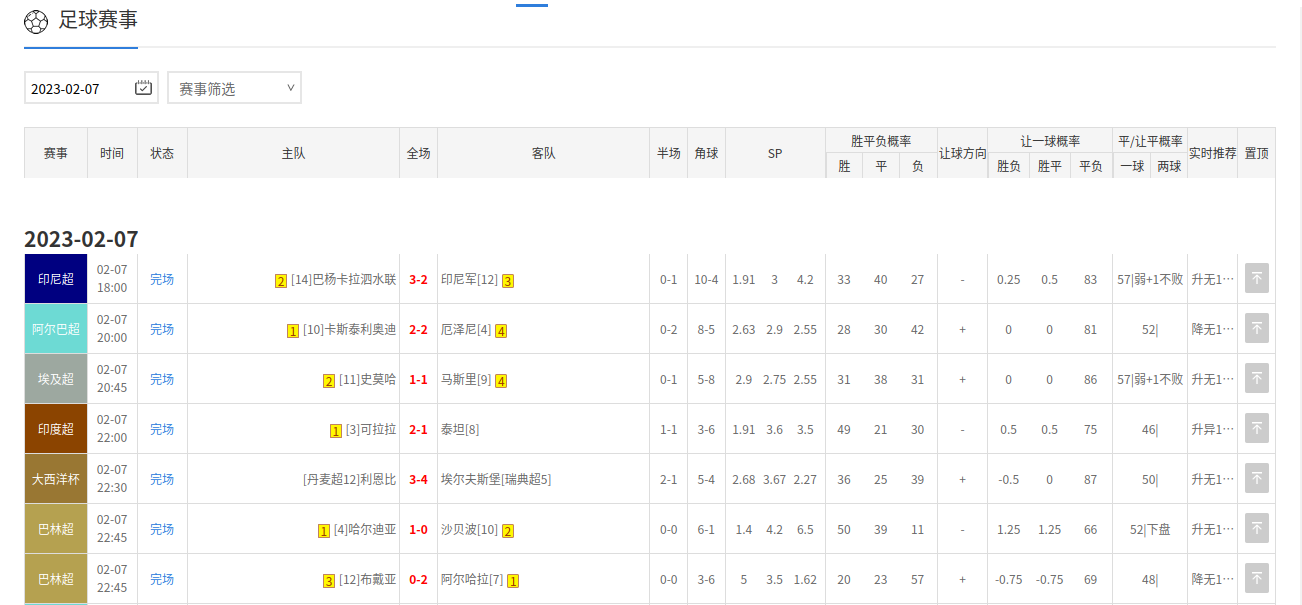Click yellow card badge of 巴杨卡拉泗水联
This screenshot has height=605, width=1302.
(x=281, y=281)
